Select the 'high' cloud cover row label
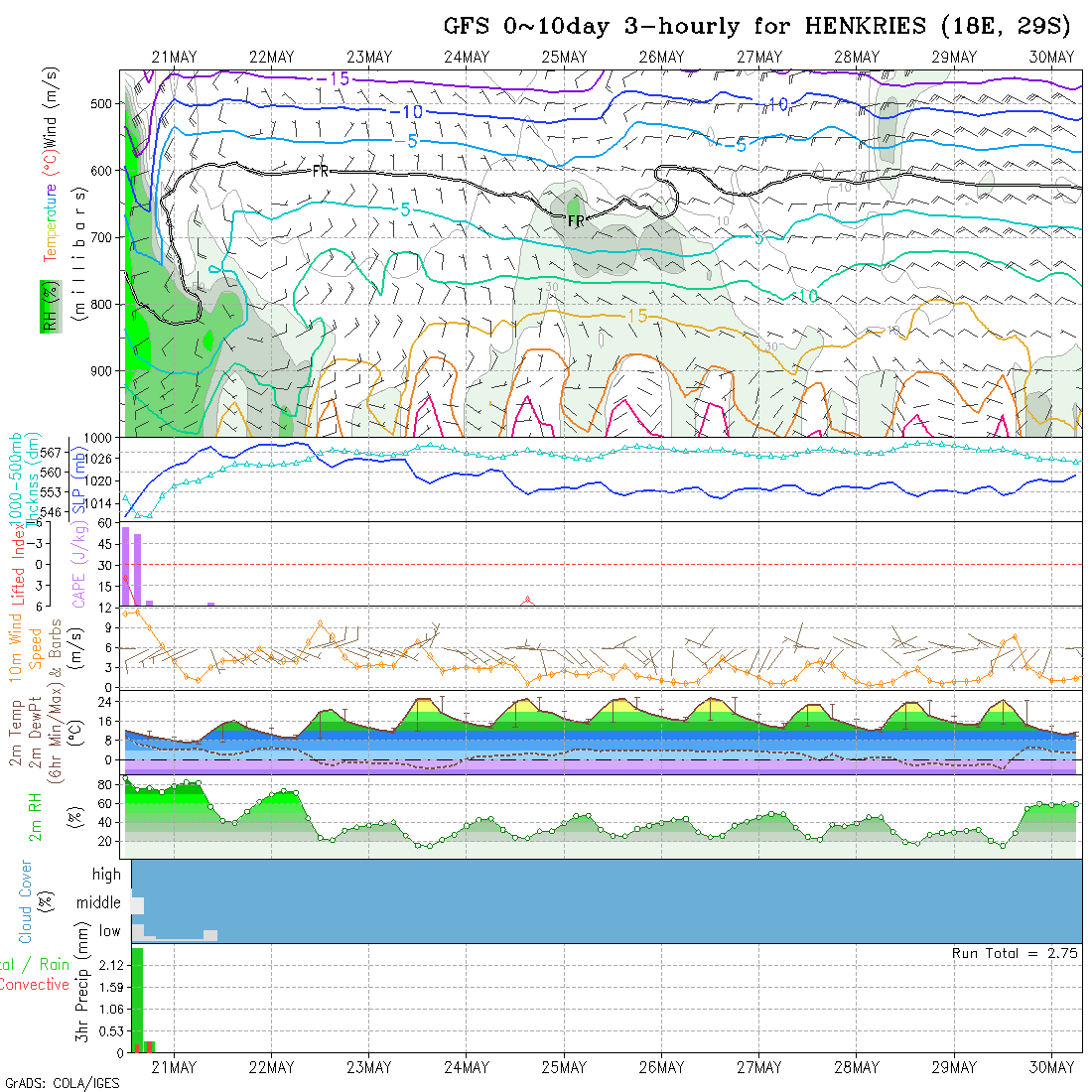The width and height of the screenshot is (1092, 1092). coord(106,874)
